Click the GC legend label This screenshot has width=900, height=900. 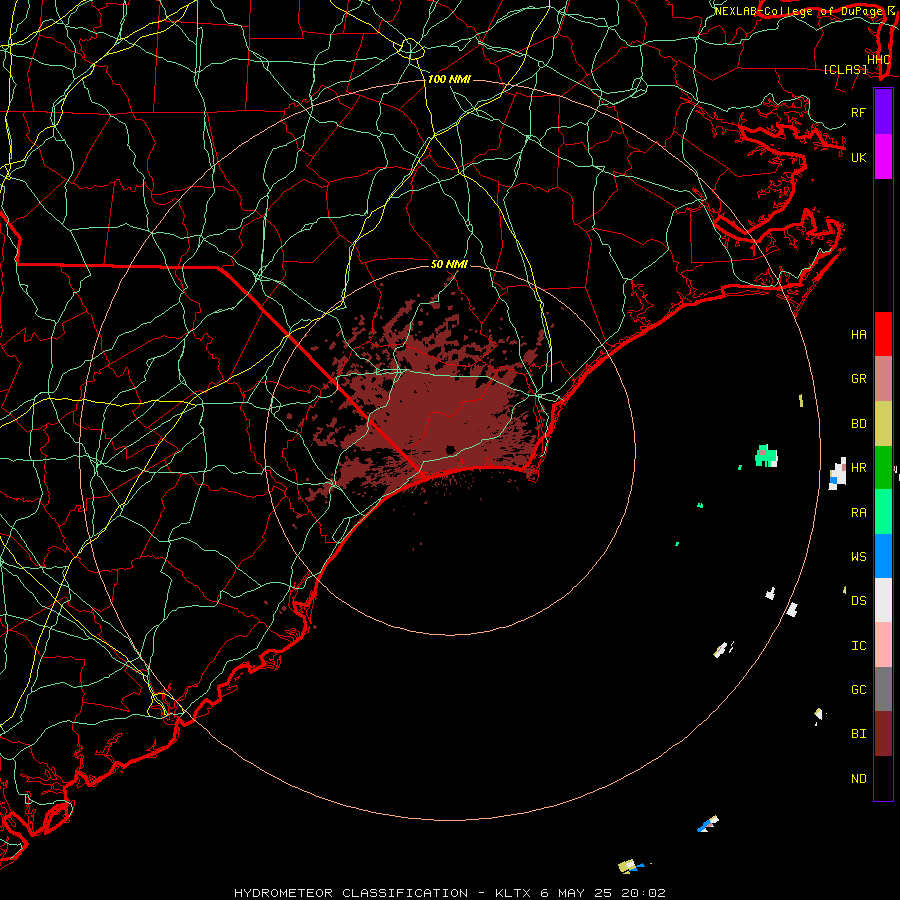click(858, 690)
